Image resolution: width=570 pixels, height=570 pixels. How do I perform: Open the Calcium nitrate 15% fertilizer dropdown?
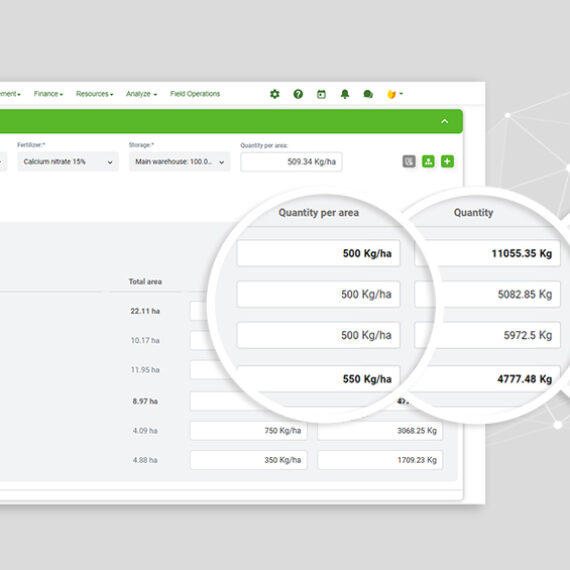(68, 162)
